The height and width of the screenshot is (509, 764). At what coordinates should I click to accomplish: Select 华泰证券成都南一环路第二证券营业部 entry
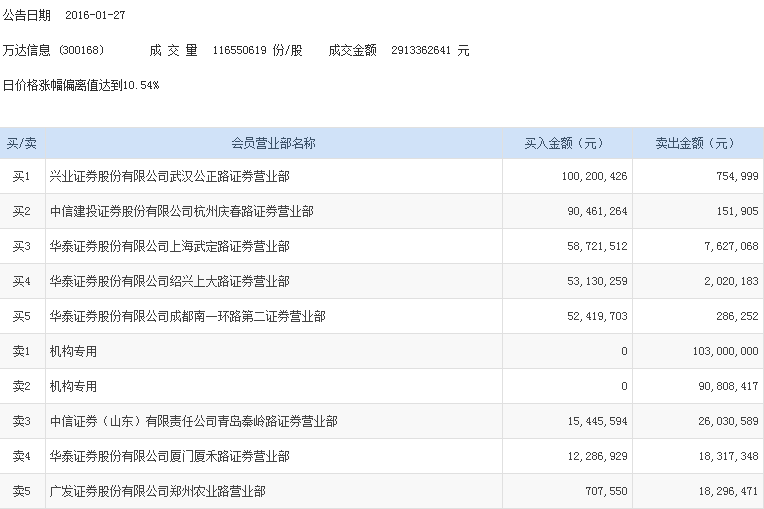[187, 317]
